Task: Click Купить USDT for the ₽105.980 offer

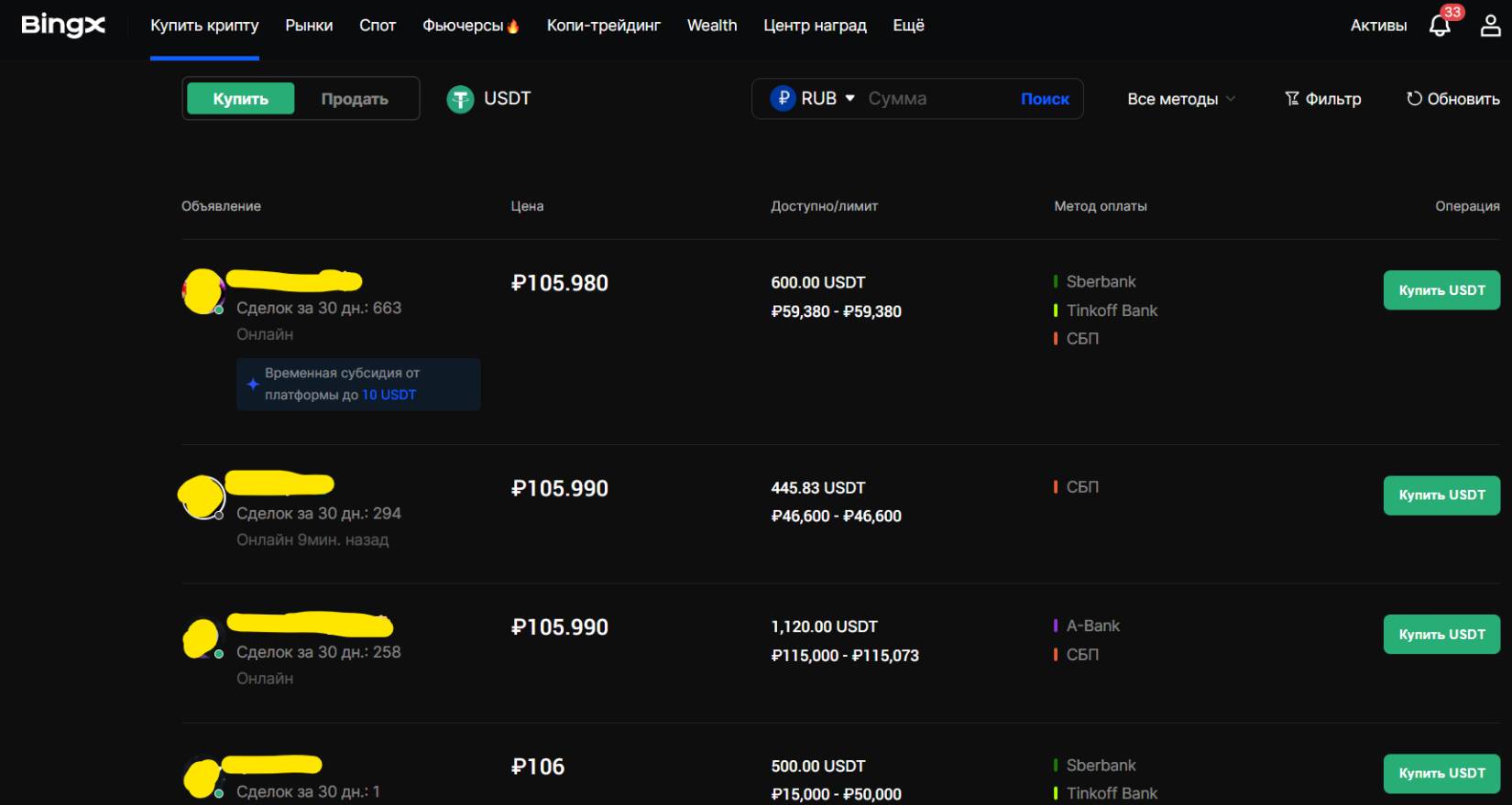Action: (1441, 290)
